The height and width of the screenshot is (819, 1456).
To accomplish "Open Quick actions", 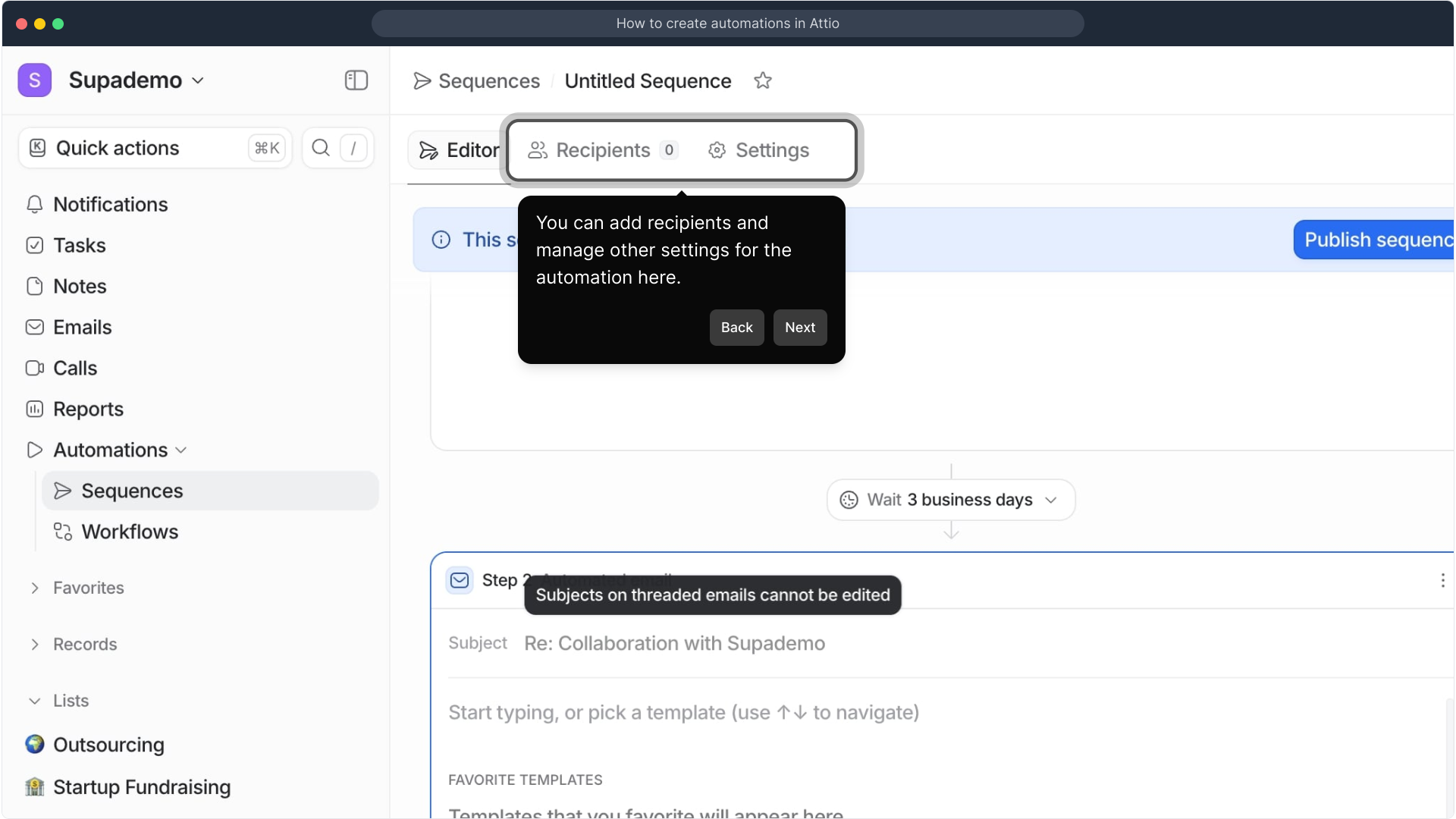I will tap(155, 148).
